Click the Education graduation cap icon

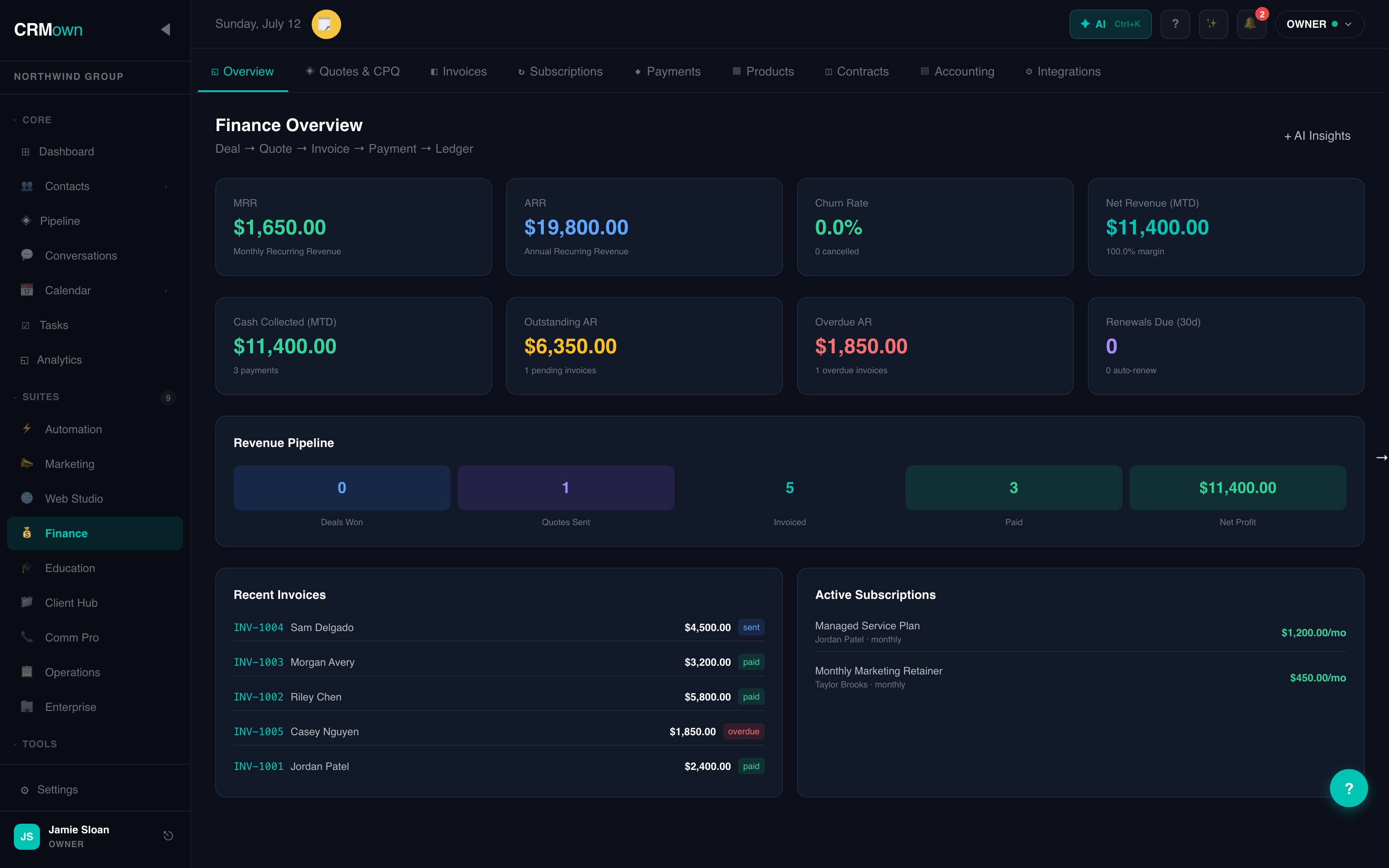pyautogui.click(x=27, y=568)
